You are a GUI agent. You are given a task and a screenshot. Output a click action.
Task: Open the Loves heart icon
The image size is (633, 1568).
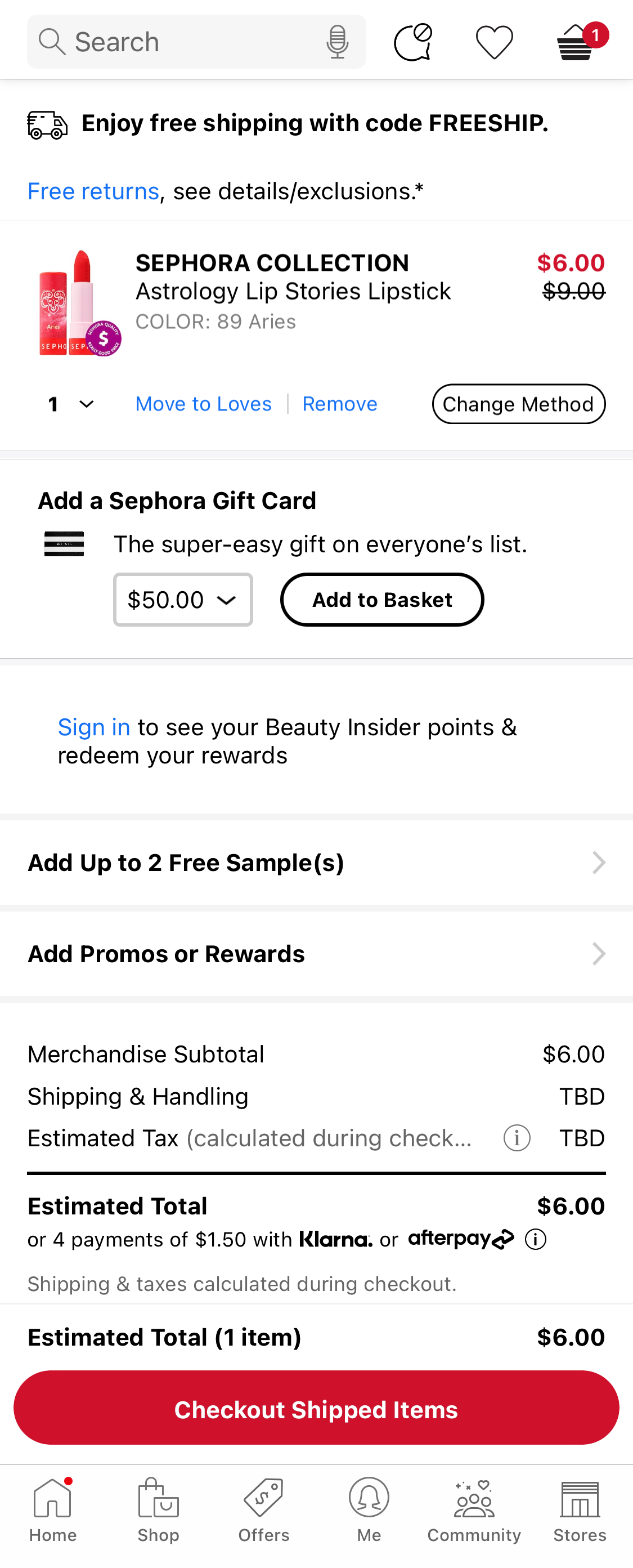pos(494,42)
